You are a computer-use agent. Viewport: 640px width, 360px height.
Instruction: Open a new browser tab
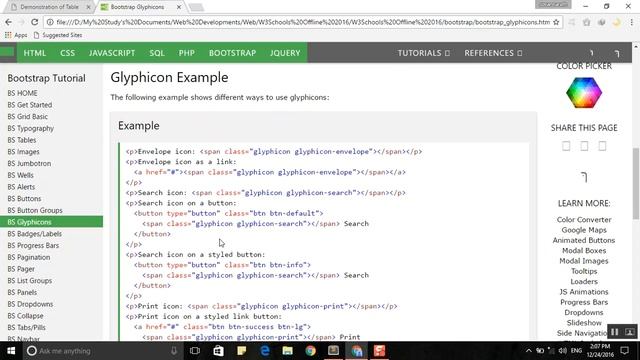click(196, 7)
